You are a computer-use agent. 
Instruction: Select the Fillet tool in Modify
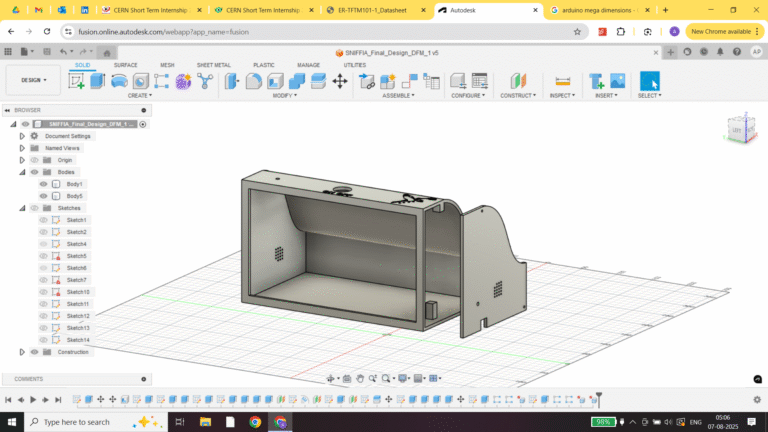tap(253, 81)
